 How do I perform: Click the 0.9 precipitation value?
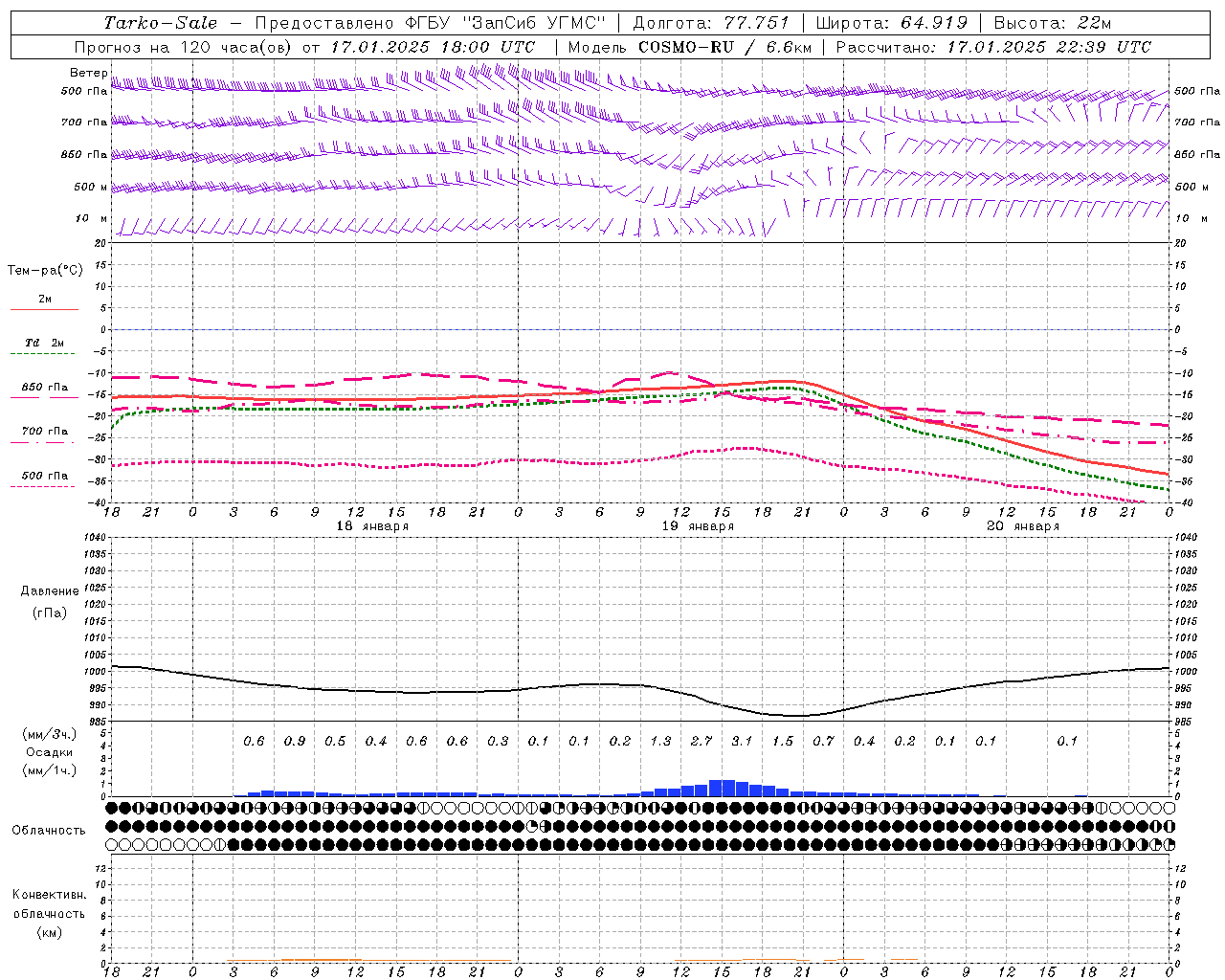295,741
